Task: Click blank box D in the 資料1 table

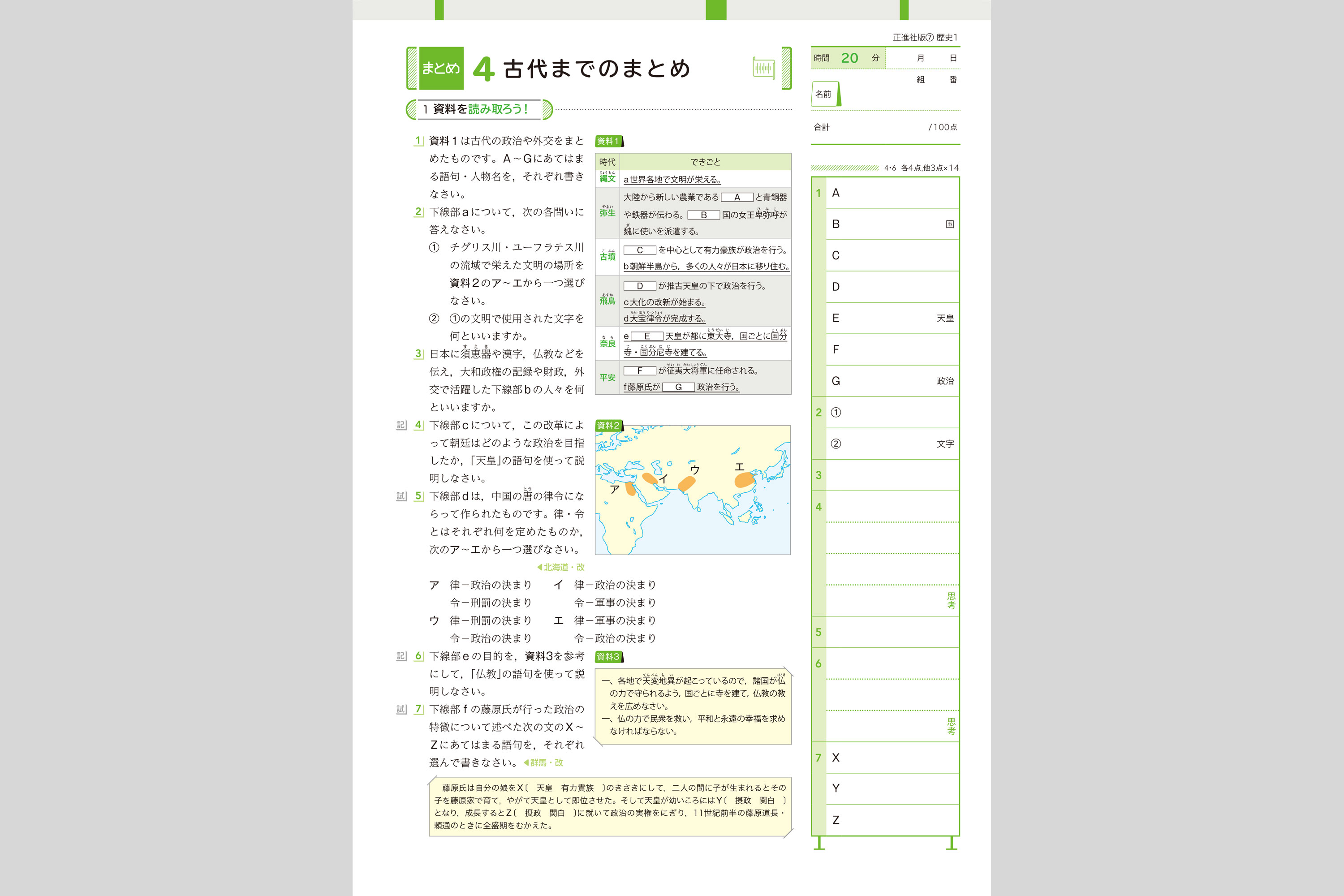Action: coord(639,286)
